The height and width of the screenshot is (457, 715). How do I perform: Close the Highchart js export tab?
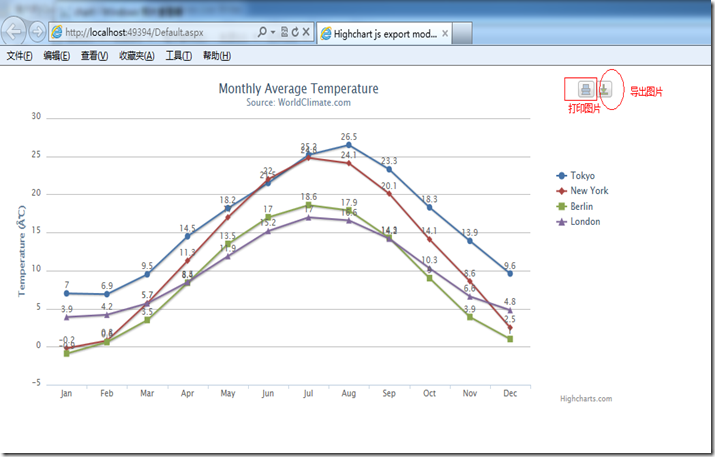coord(445,34)
